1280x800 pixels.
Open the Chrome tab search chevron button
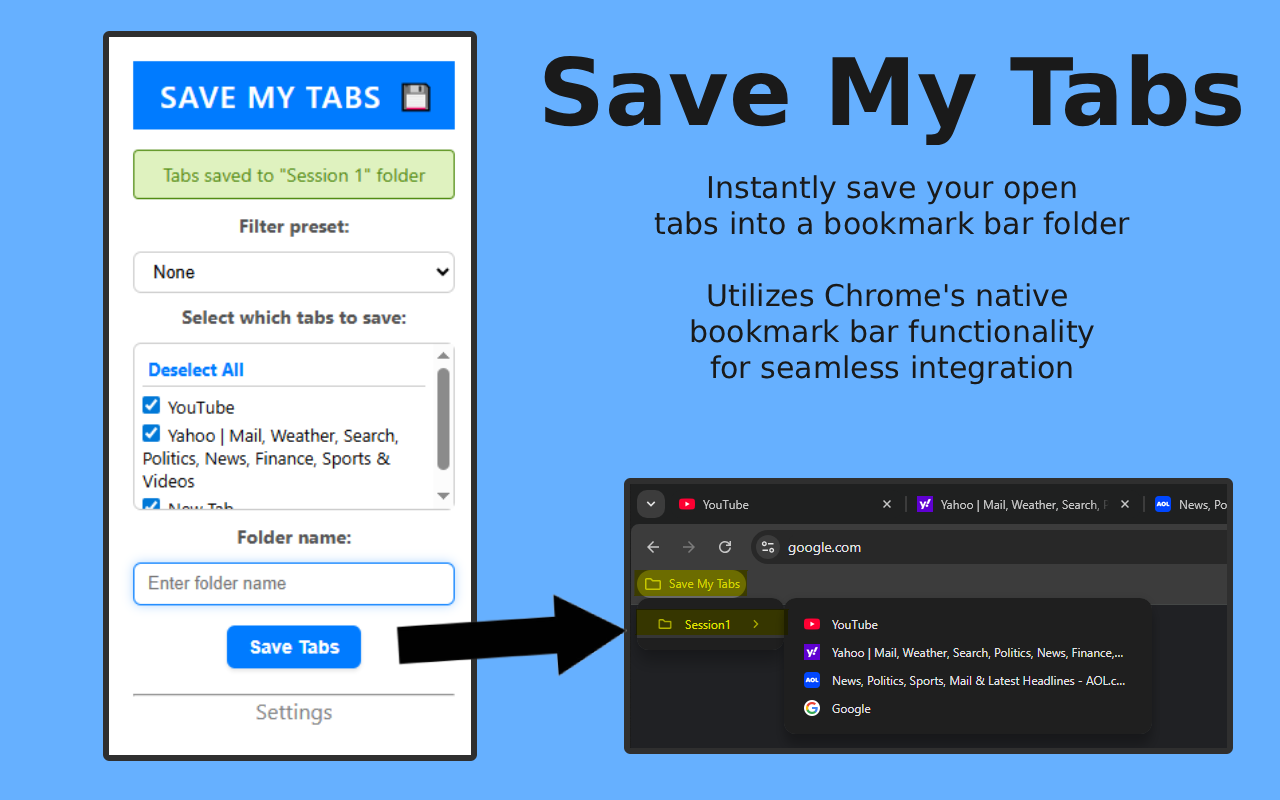651,504
